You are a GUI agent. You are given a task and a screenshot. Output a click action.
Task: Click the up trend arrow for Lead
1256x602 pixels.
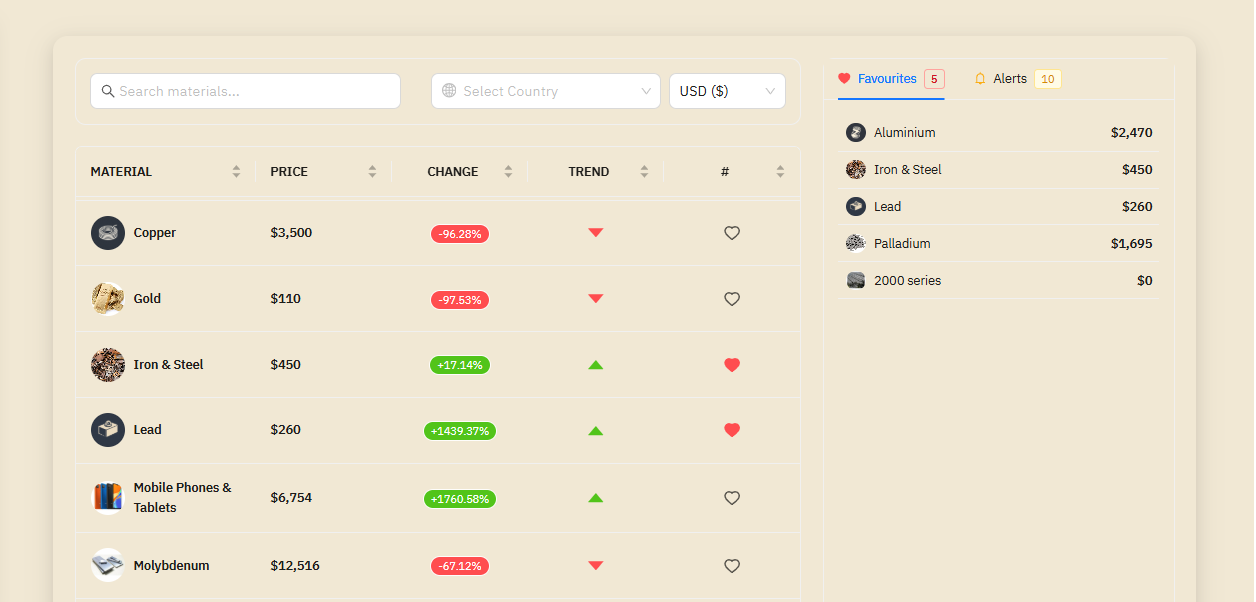point(596,431)
